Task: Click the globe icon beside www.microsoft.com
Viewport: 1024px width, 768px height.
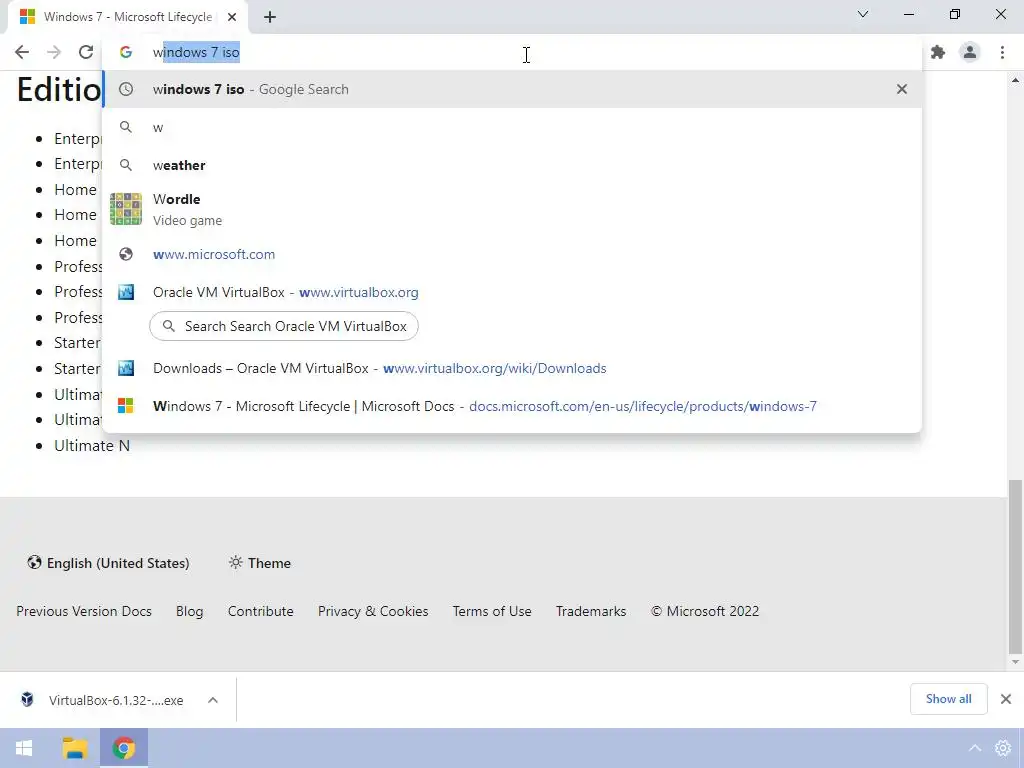Action: [126, 254]
